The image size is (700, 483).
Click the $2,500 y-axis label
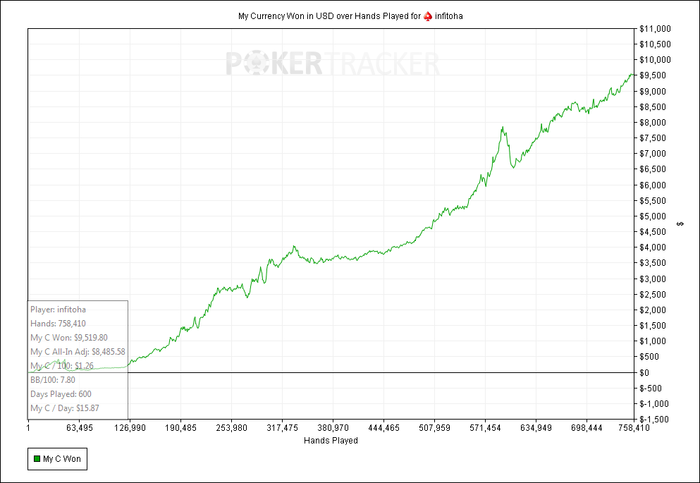tap(653, 295)
